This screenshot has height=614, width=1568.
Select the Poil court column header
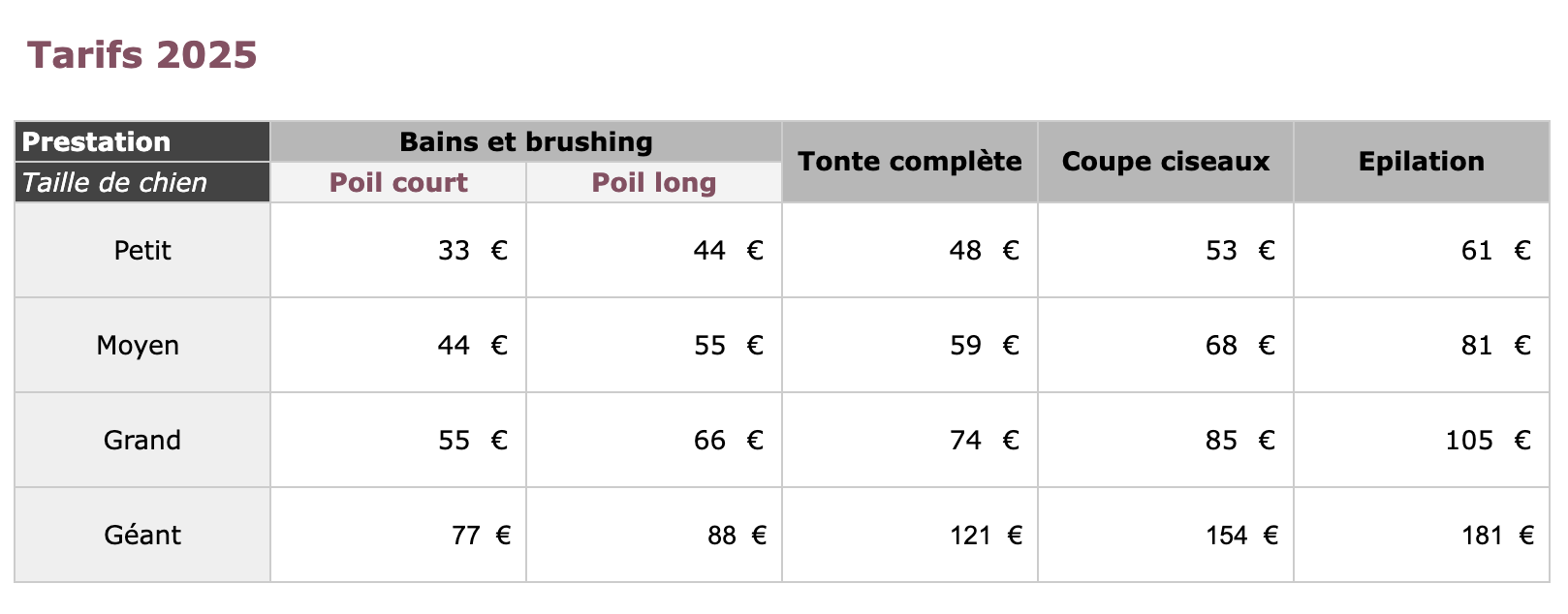pos(398,182)
